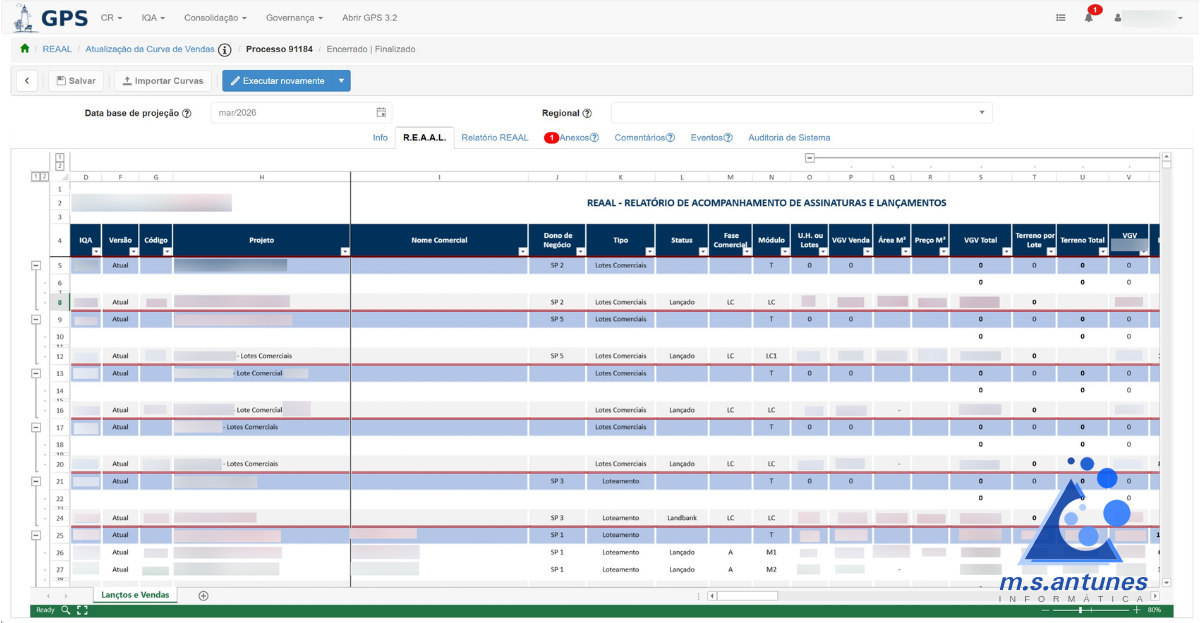
Task: Click the magnifier icon in the status bar
Action: 64,610
